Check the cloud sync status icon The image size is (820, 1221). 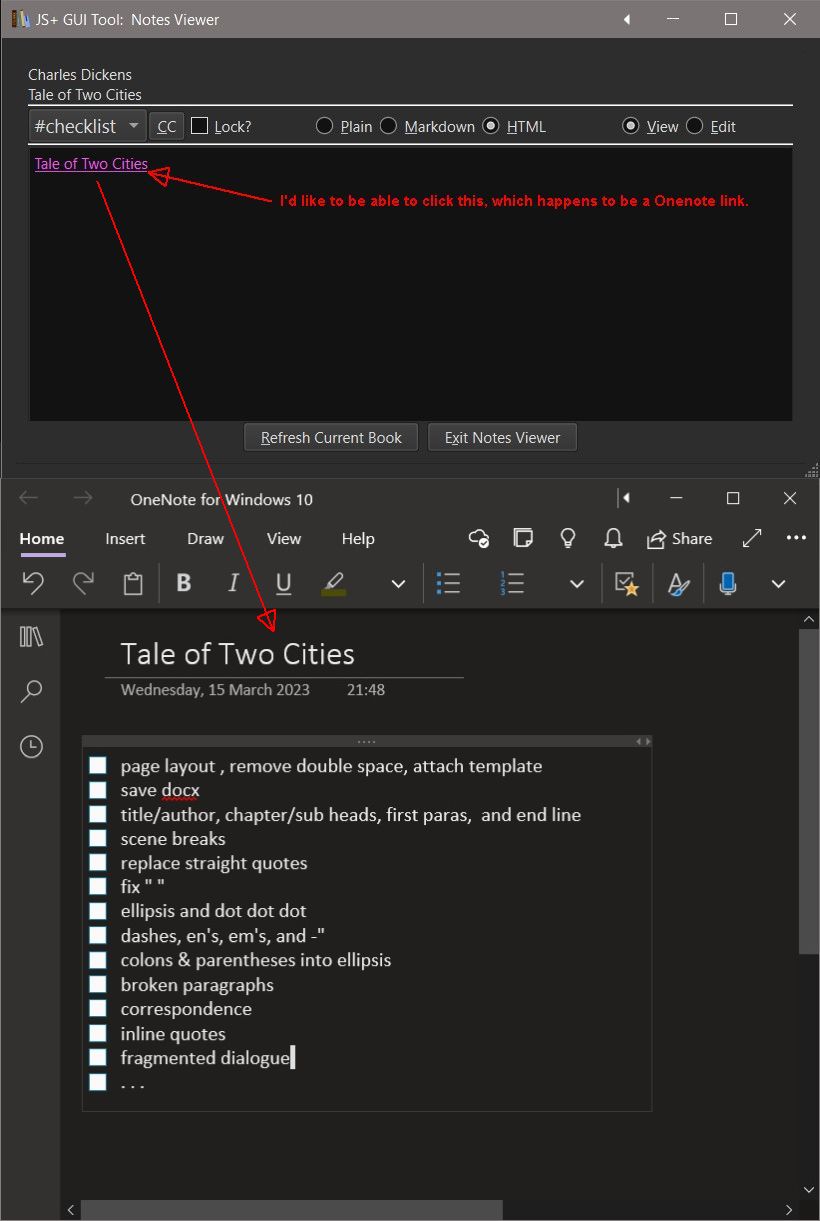[x=479, y=538]
